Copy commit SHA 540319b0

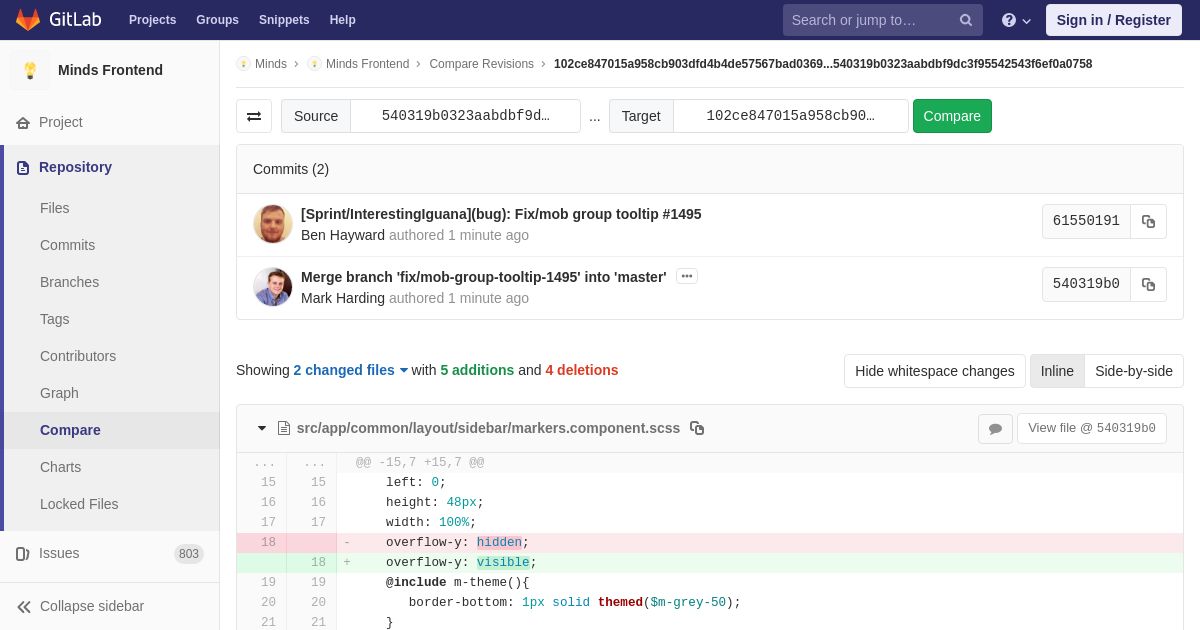1148,284
